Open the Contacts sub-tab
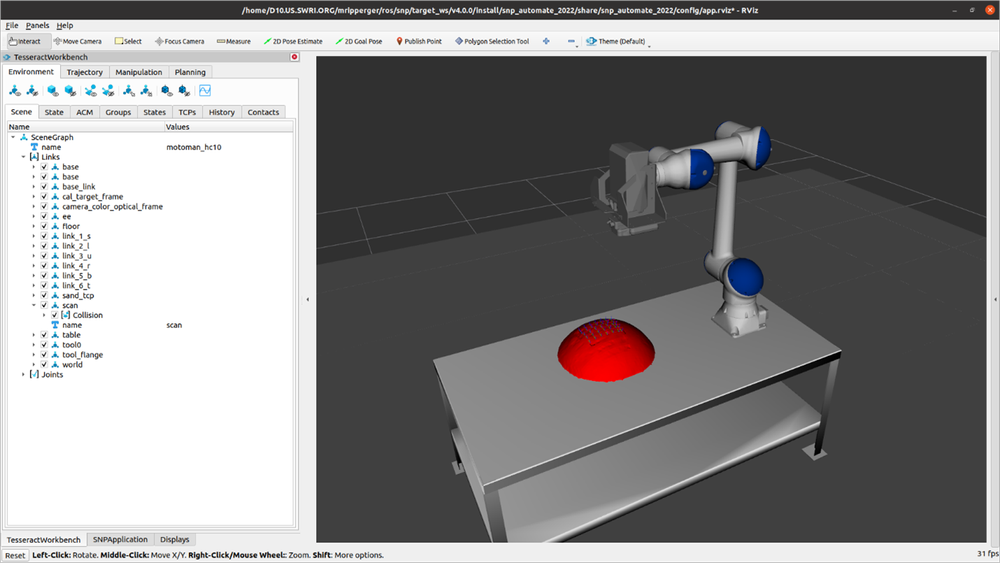 [263, 112]
